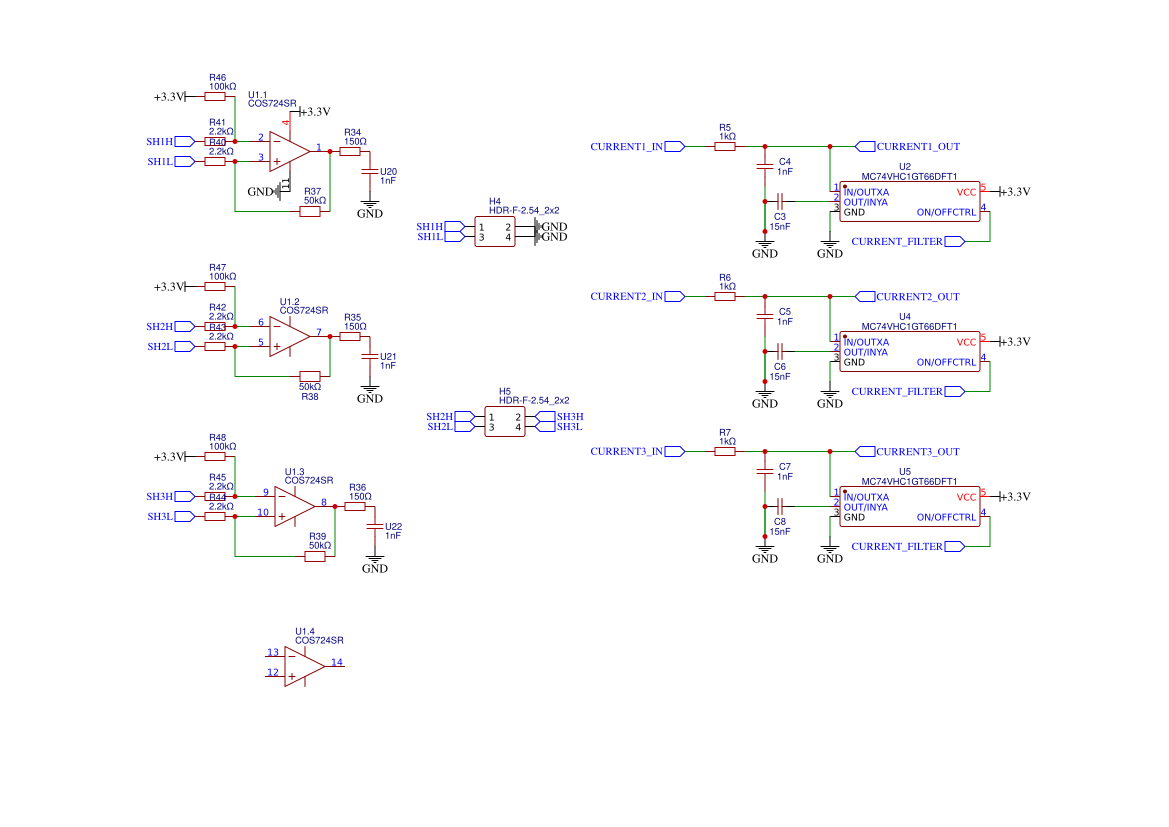Select resistor R5 1kΩ symbol
Viewport: 1169px width, 827px height.
725,146
